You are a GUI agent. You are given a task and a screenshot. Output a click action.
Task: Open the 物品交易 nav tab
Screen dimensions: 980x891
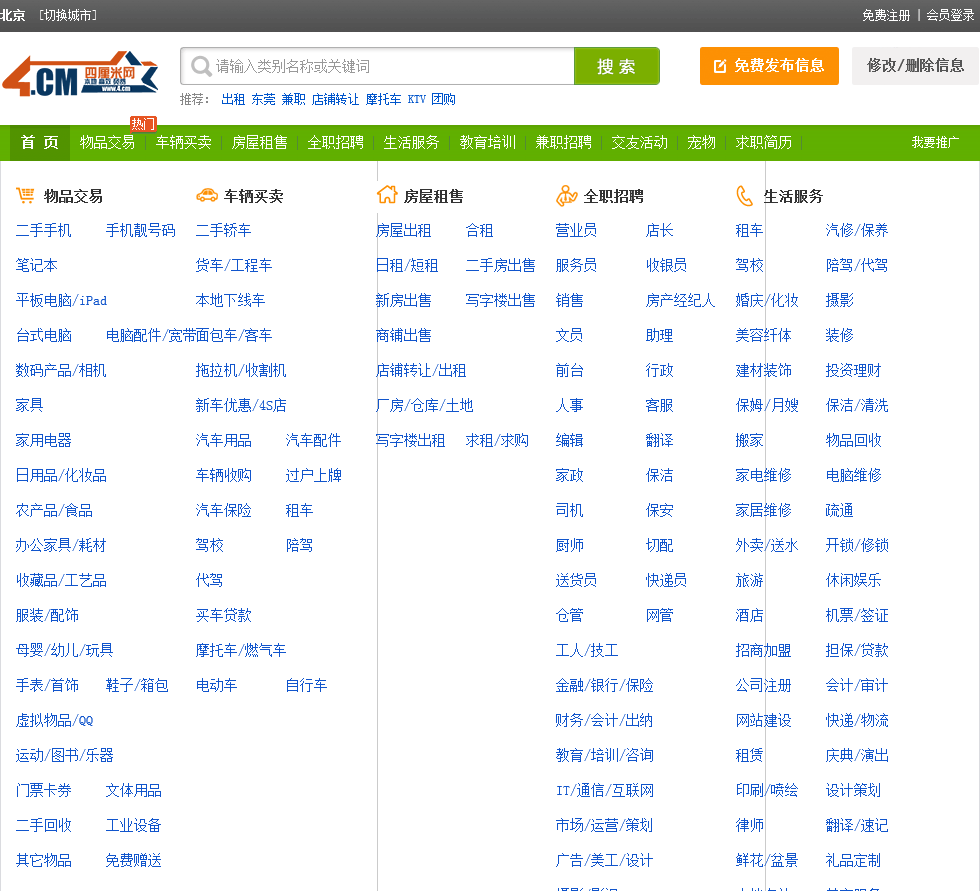tap(107, 142)
